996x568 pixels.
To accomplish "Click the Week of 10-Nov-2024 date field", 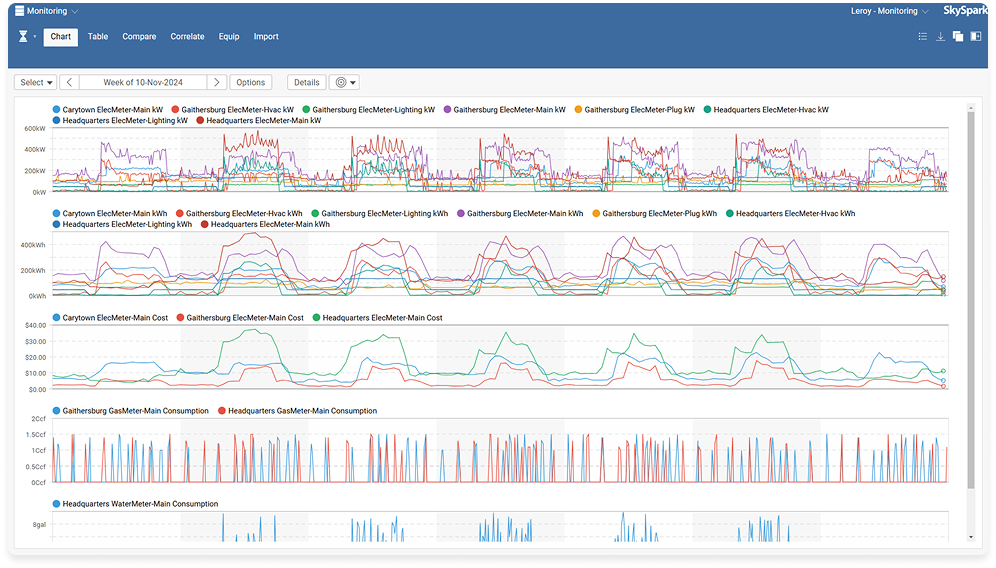I will [143, 82].
